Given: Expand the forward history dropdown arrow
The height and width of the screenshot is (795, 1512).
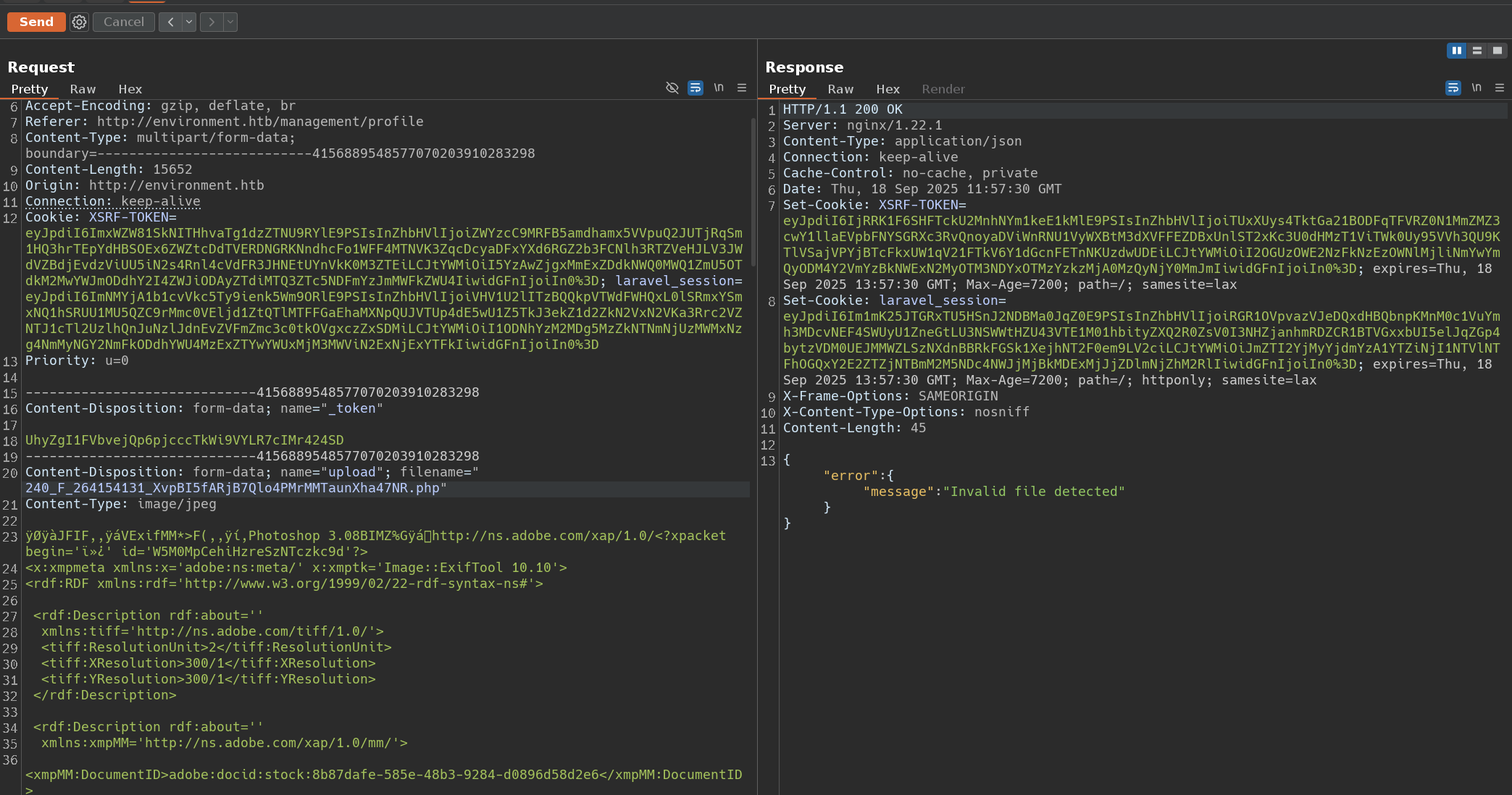Looking at the screenshot, I should (230, 22).
